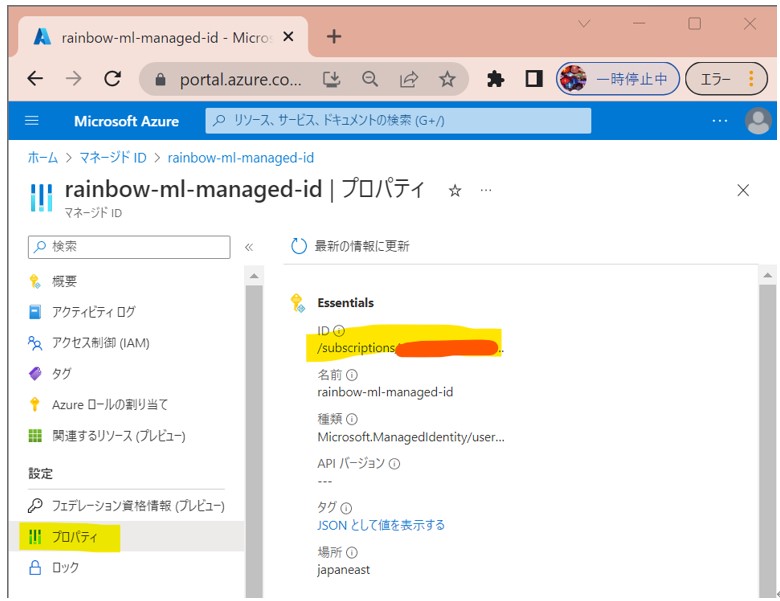Viewport: 780px width, 601px height.
Task: Reload the page with the refresh icon
Action: pyautogui.click(x=112, y=79)
